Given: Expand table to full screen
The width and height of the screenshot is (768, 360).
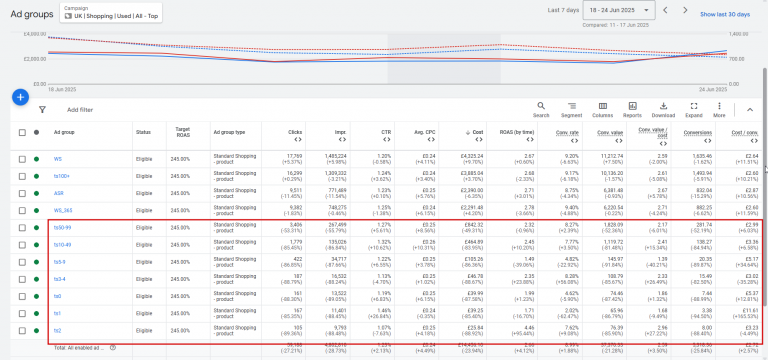Looking at the screenshot, I should tap(694, 110).
